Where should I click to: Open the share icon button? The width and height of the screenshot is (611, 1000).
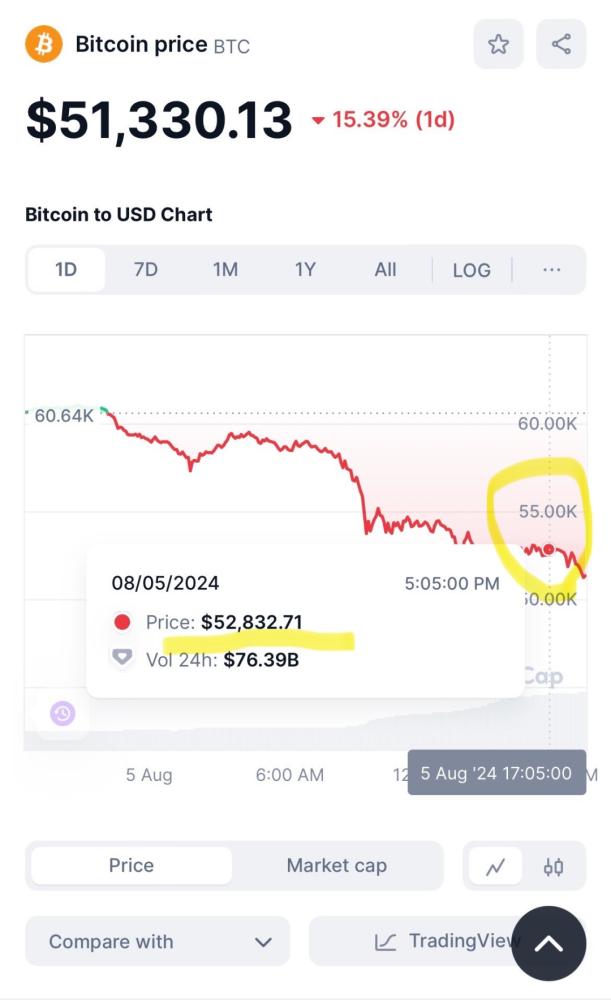(x=561, y=44)
